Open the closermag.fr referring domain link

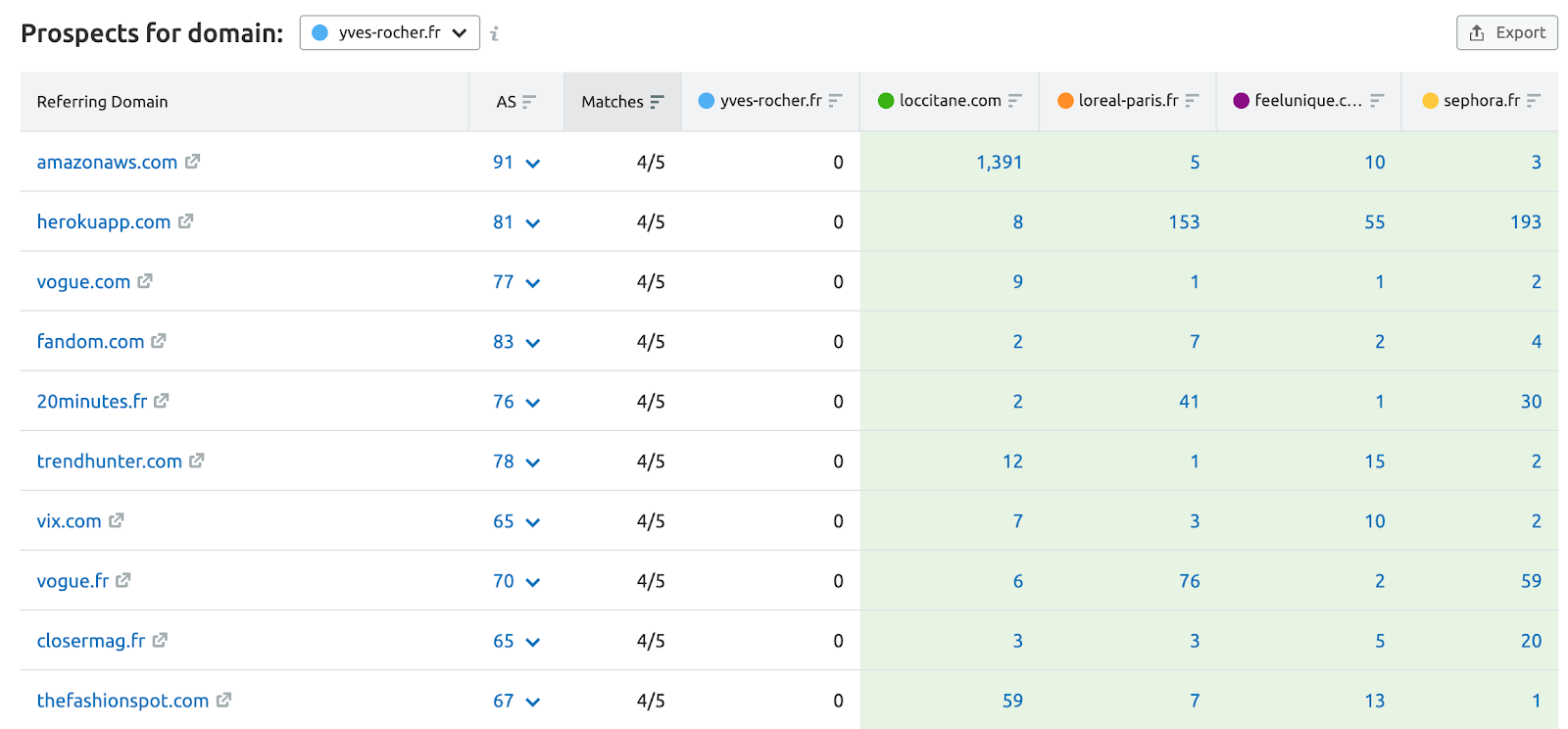coord(91,640)
